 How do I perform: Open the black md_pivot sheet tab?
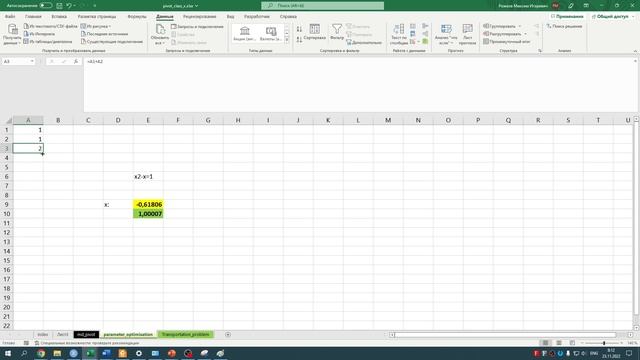86,334
